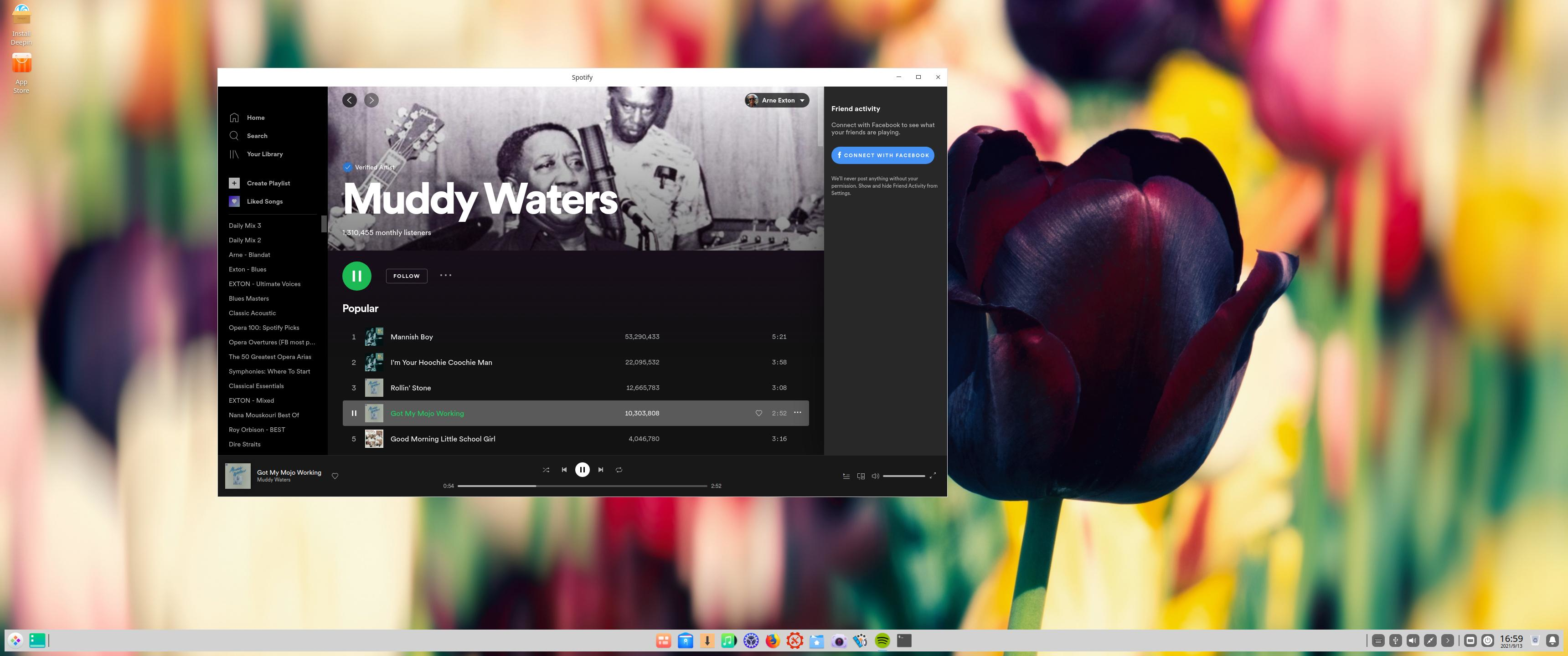Pause playback in the bottom player bar

pyautogui.click(x=583, y=470)
